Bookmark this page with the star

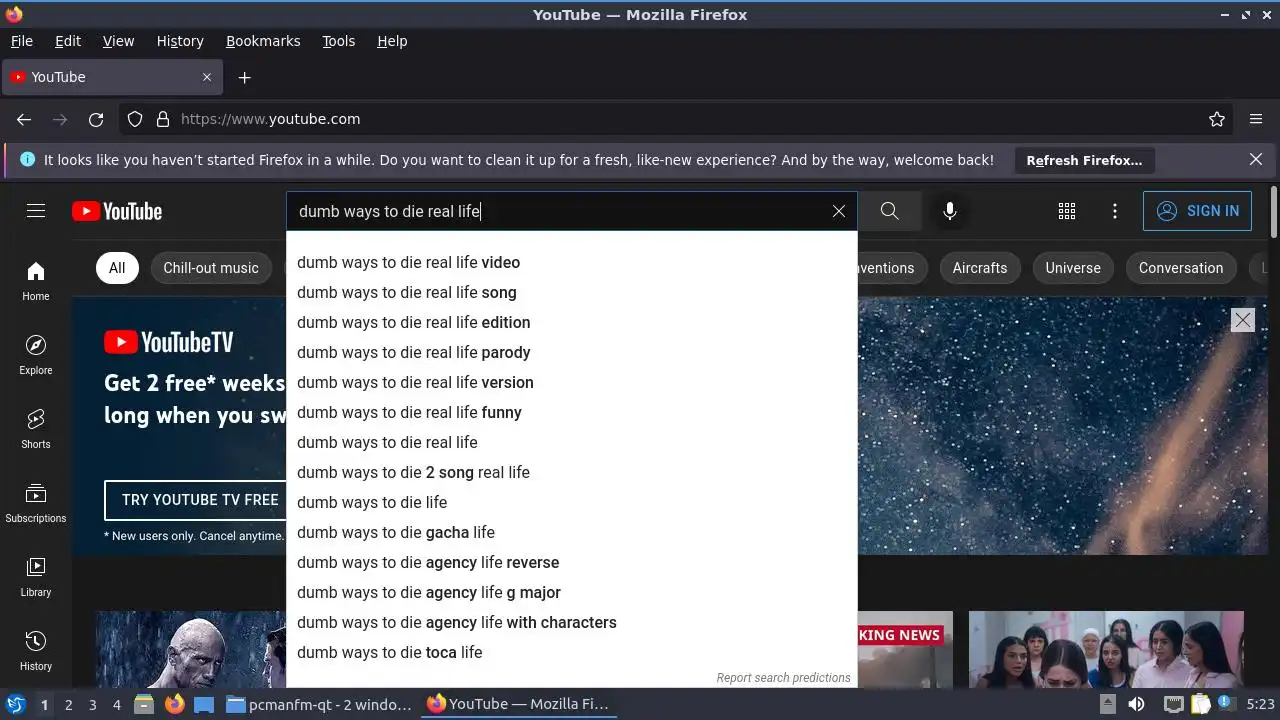coord(1217,119)
